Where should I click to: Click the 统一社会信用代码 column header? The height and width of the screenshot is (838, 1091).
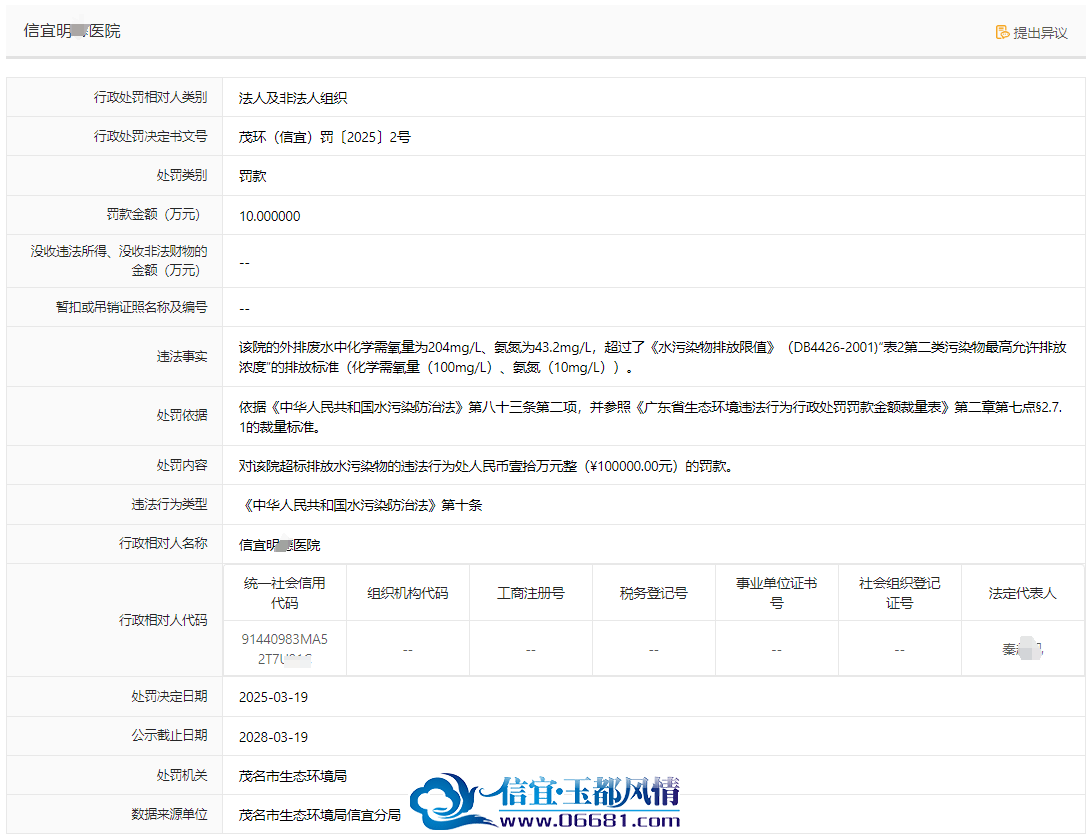(285, 593)
